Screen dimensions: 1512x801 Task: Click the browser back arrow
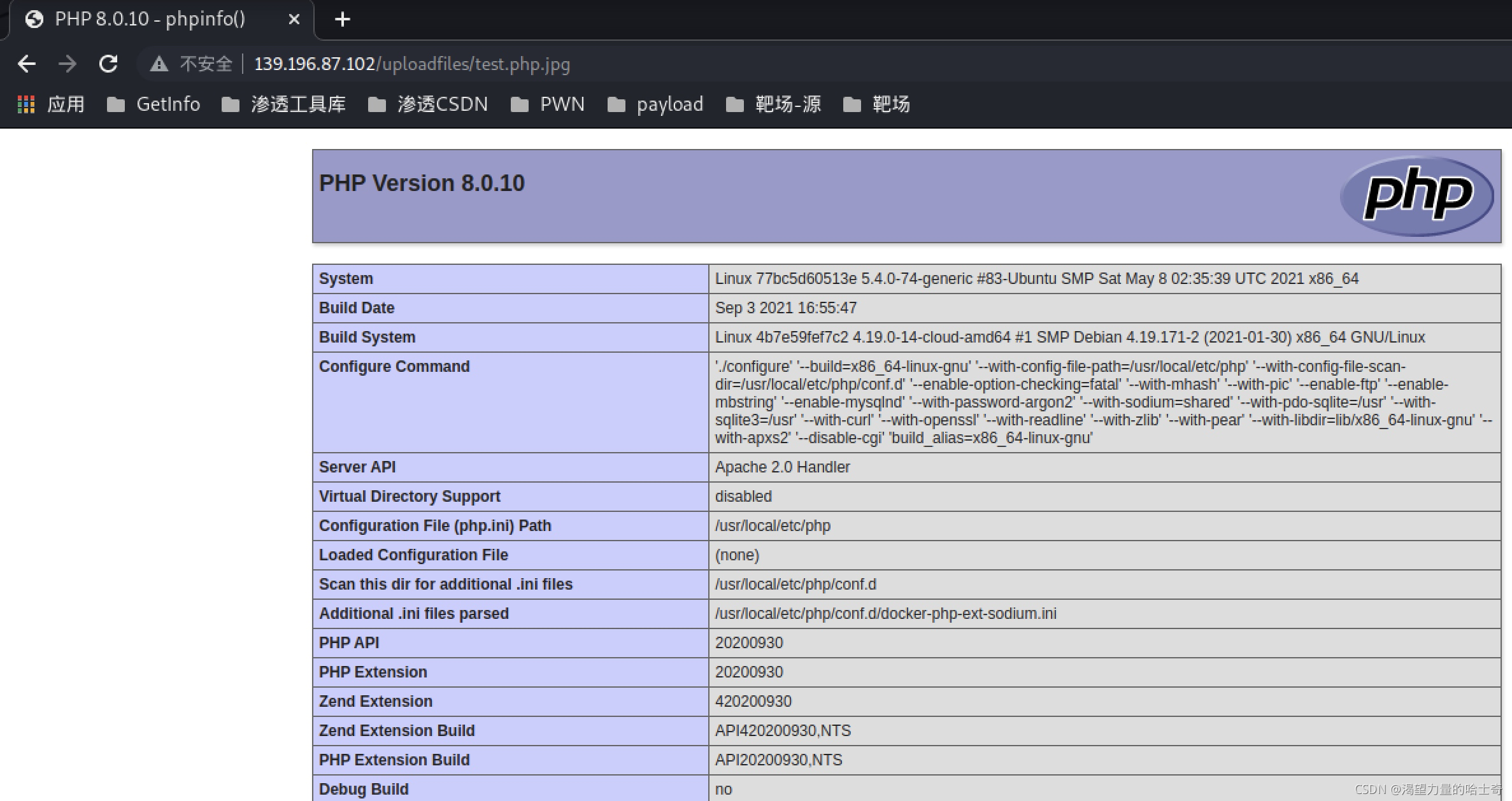[x=27, y=64]
